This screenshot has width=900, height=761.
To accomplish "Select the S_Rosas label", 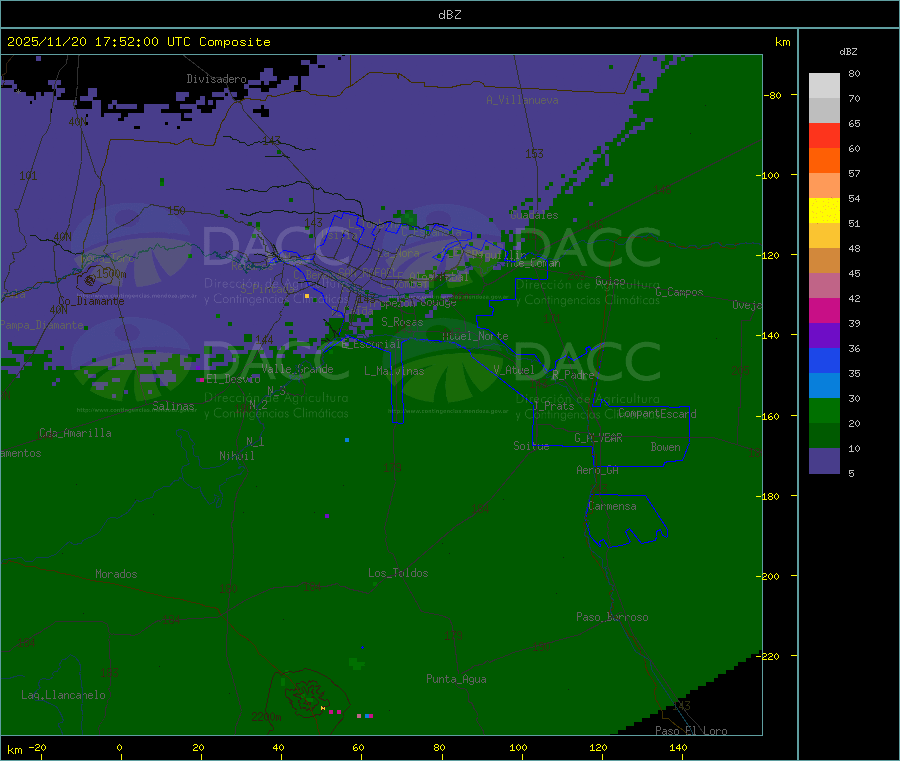I will (x=402, y=322).
